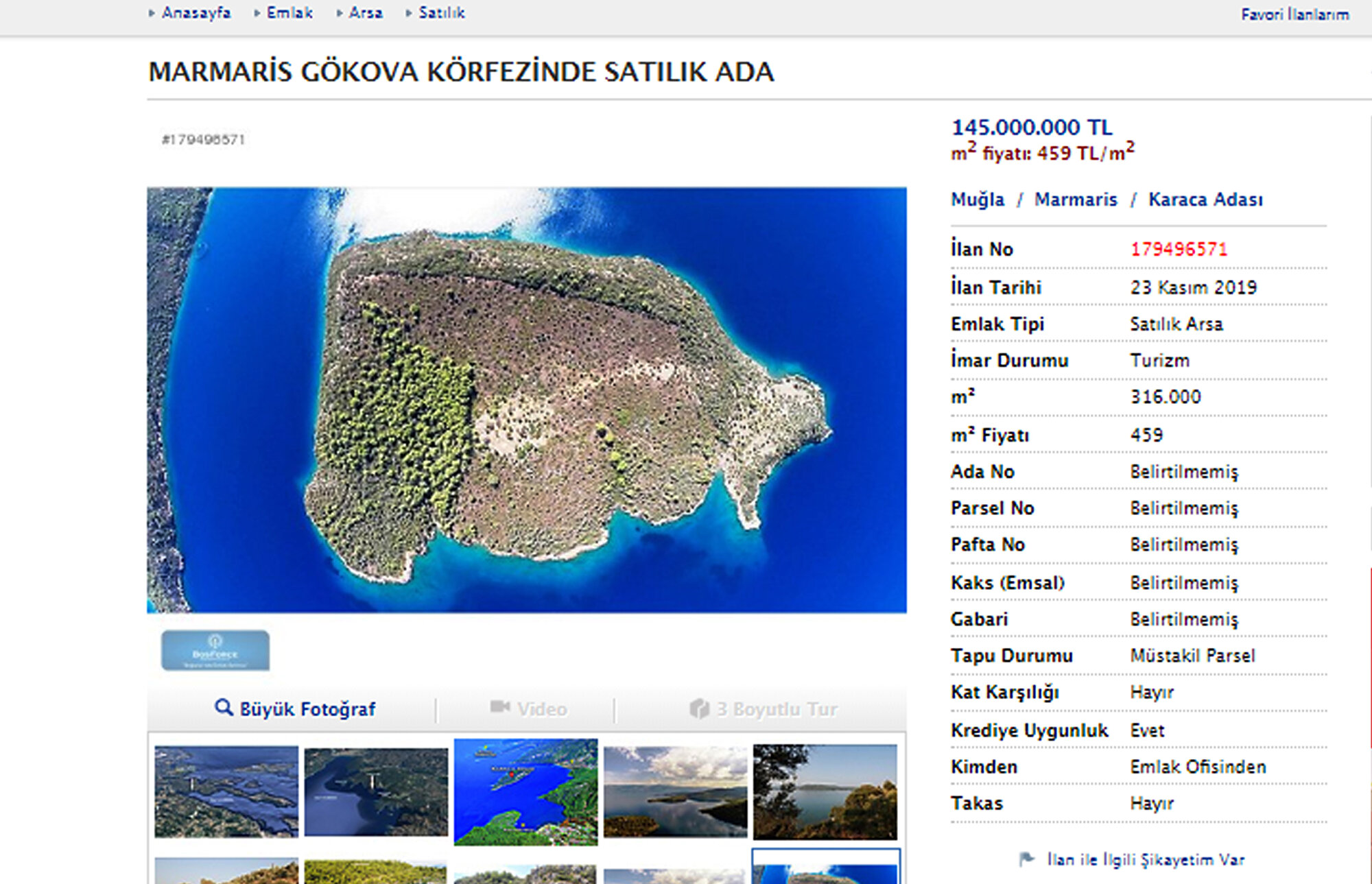Select first satellite map thumbnail
Screen dimensions: 1372x884
(226, 791)
